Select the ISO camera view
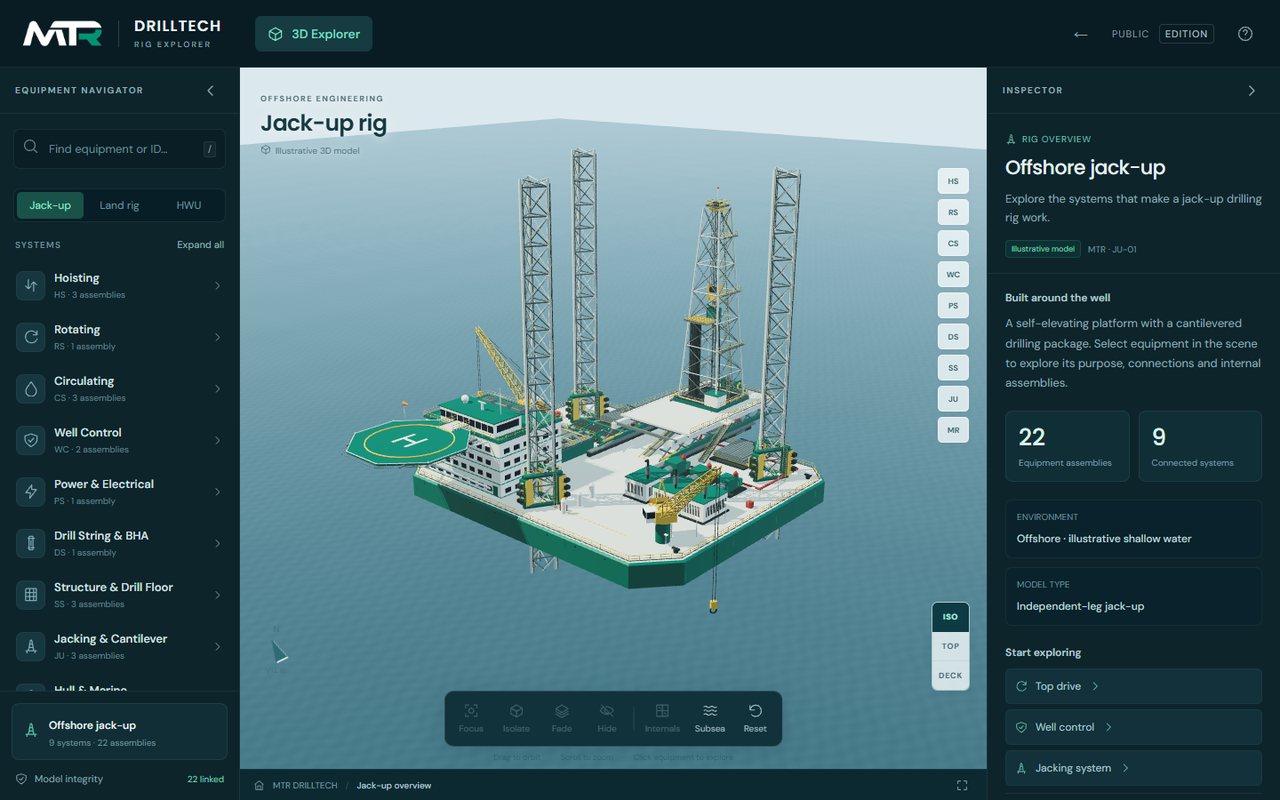The width and height of the screenshot is (1280, 800). [x=950, y=617]
